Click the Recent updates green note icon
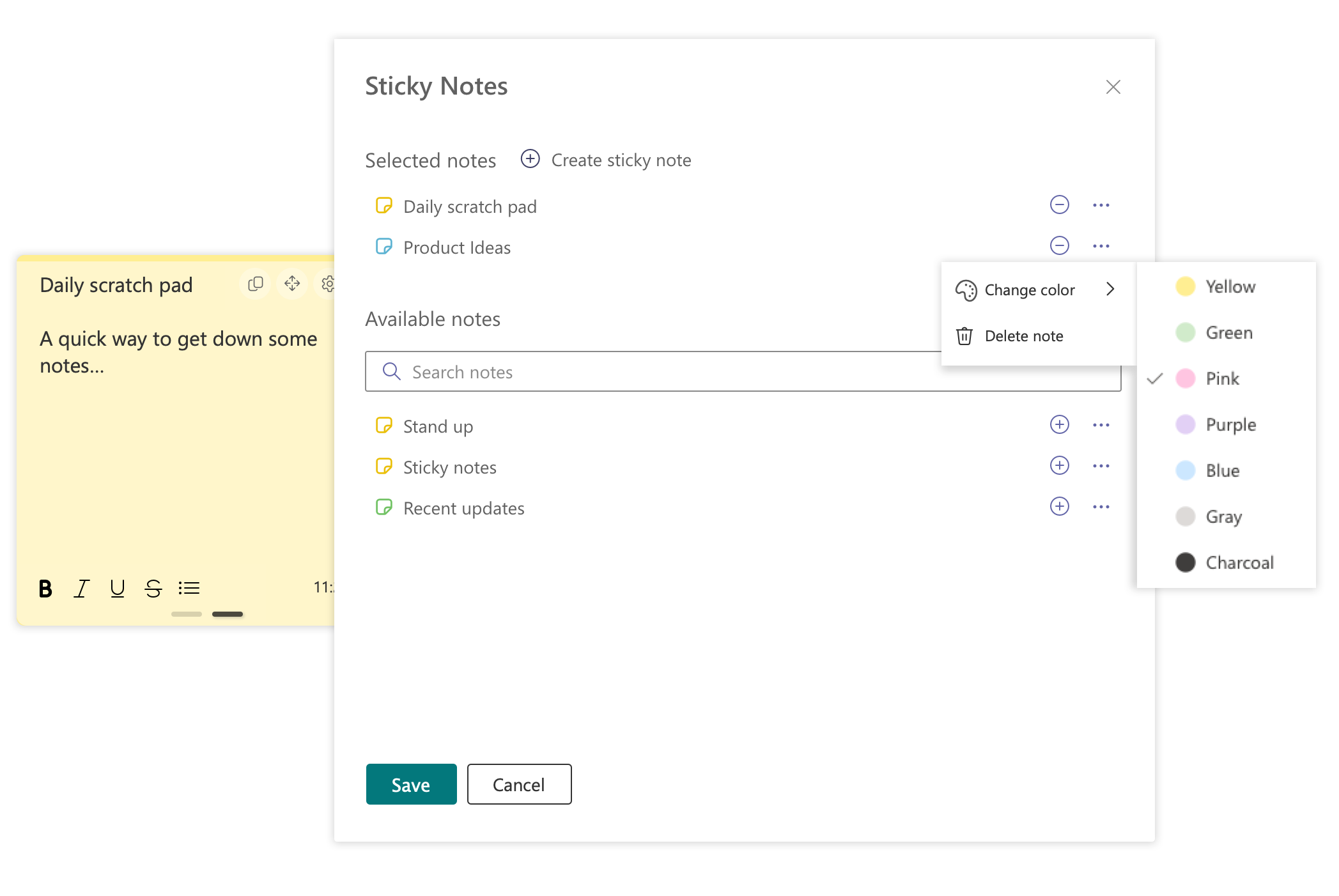Screen dimensions: 1339x896 383,507
